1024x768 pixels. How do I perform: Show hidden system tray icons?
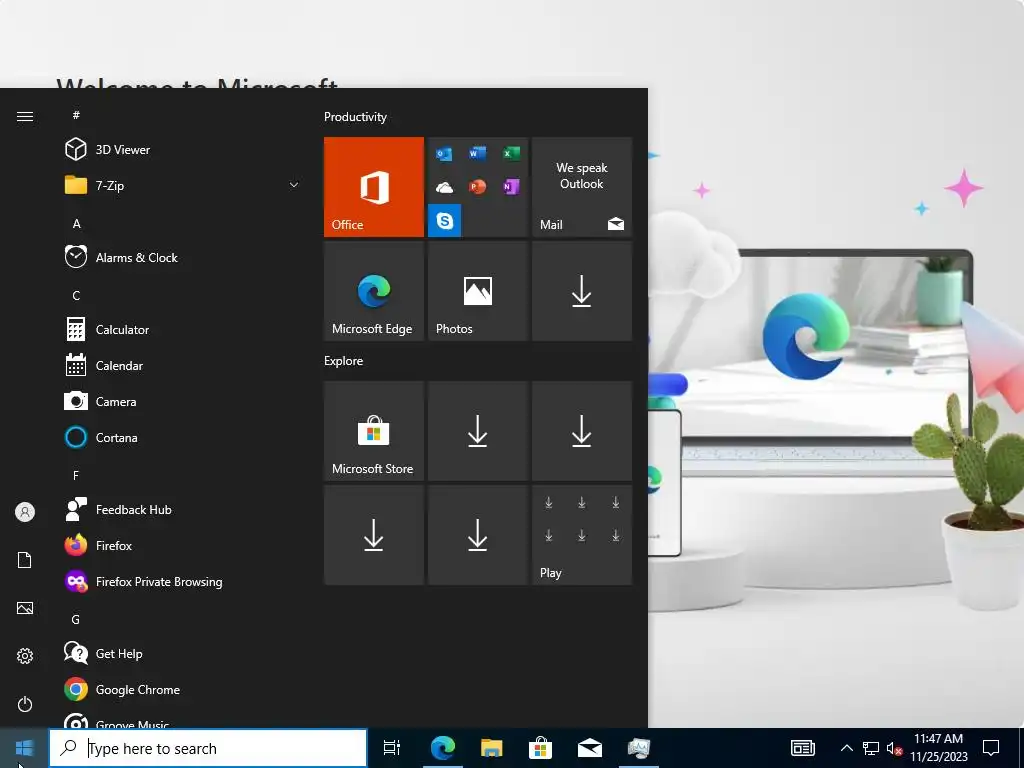click(846, 748)
